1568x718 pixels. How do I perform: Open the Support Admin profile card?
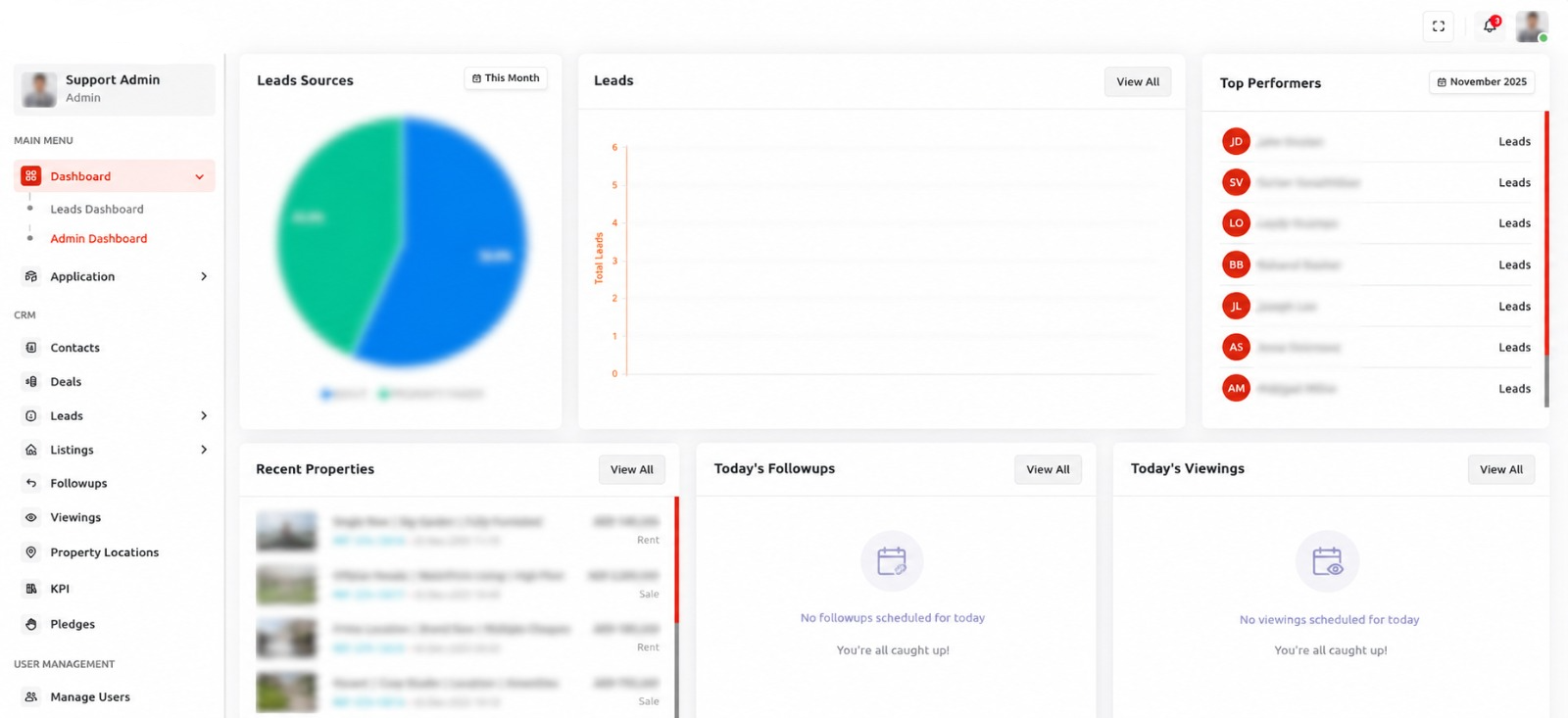pos(115,89)
